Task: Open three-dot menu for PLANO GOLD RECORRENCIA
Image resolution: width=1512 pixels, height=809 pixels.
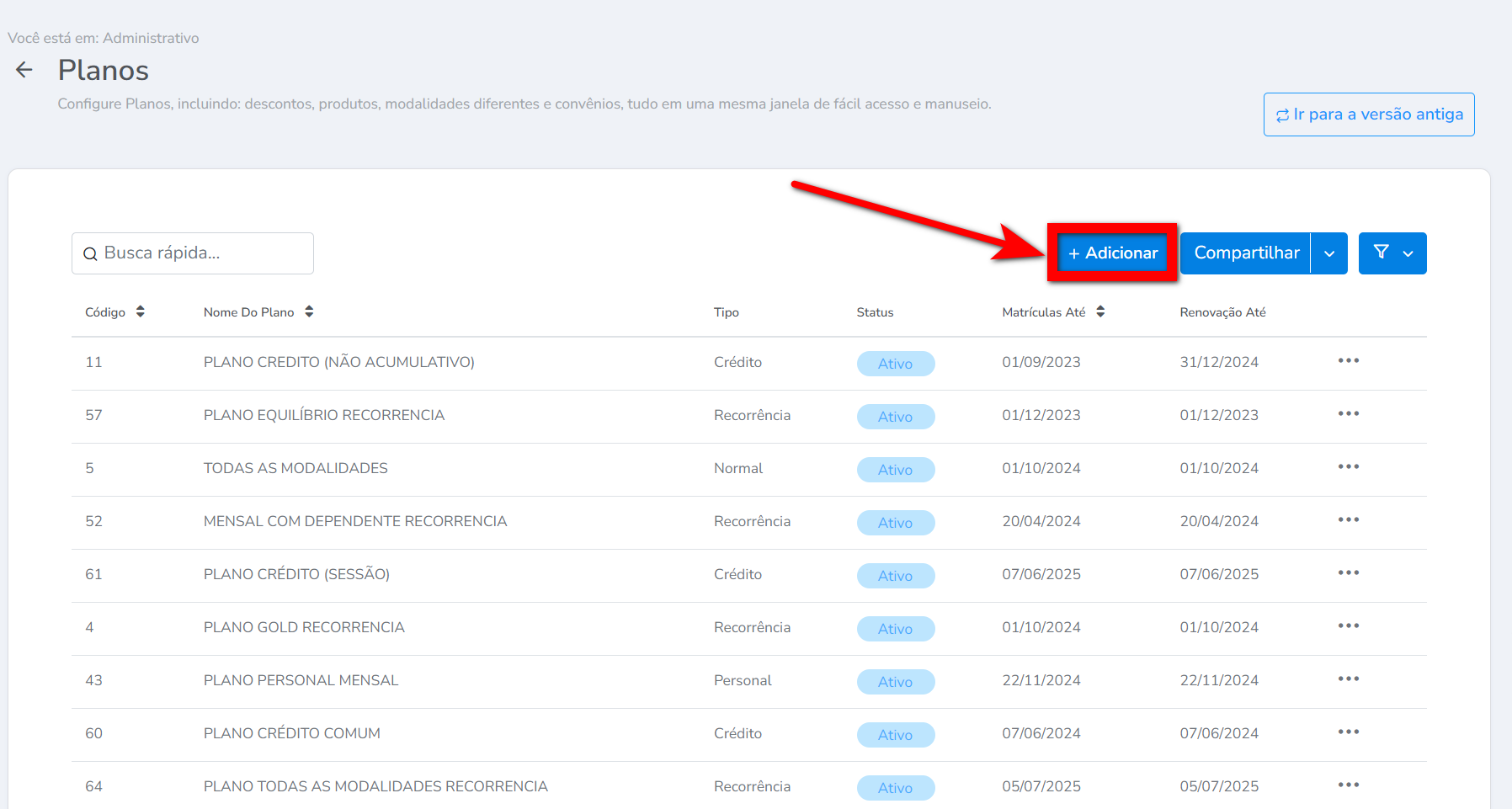Action: coord(1348,626)
